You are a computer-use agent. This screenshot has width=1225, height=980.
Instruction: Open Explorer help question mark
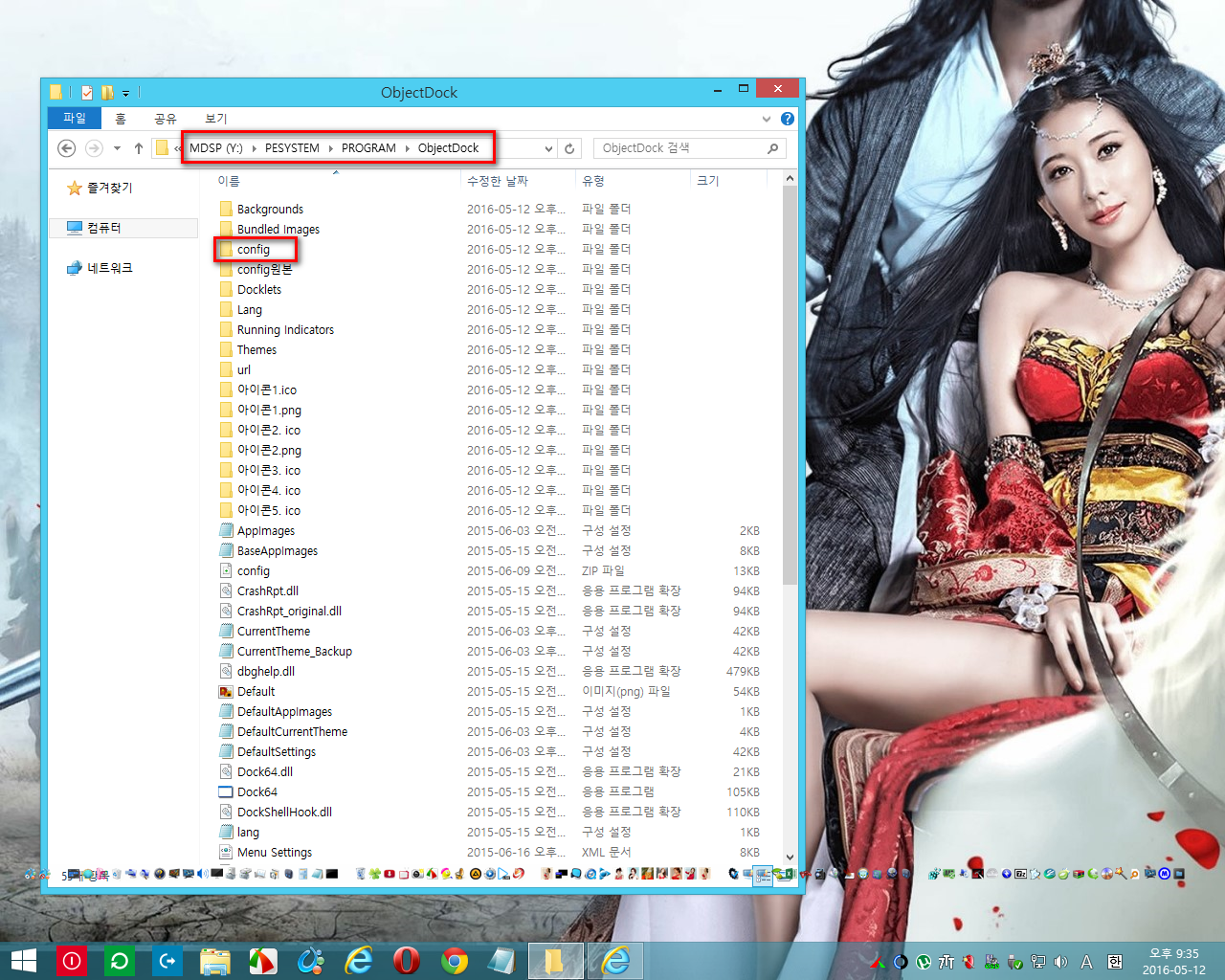[788, 119]
